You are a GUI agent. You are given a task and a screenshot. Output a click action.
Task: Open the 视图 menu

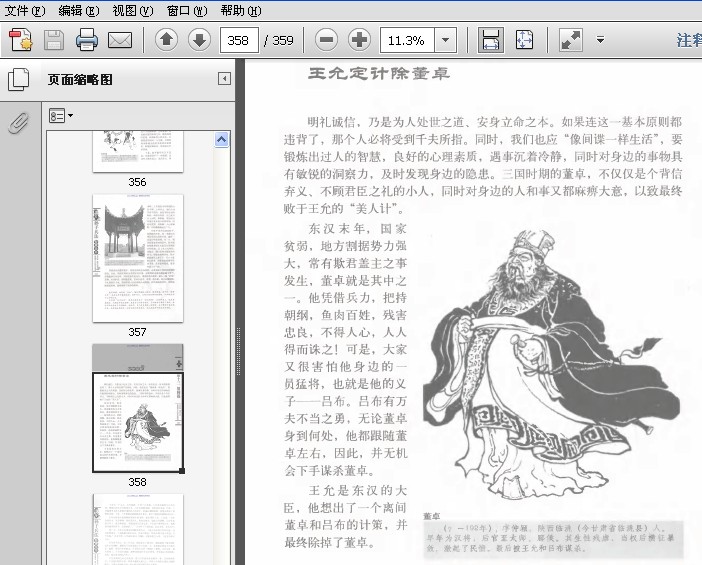click(x=133, y=10)
